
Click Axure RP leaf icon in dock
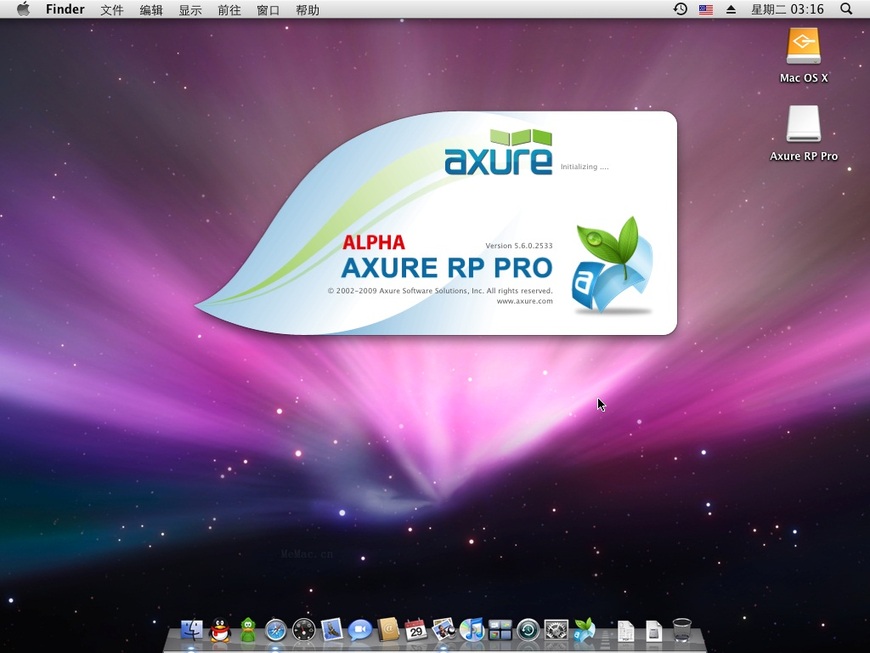pos(584,630)
